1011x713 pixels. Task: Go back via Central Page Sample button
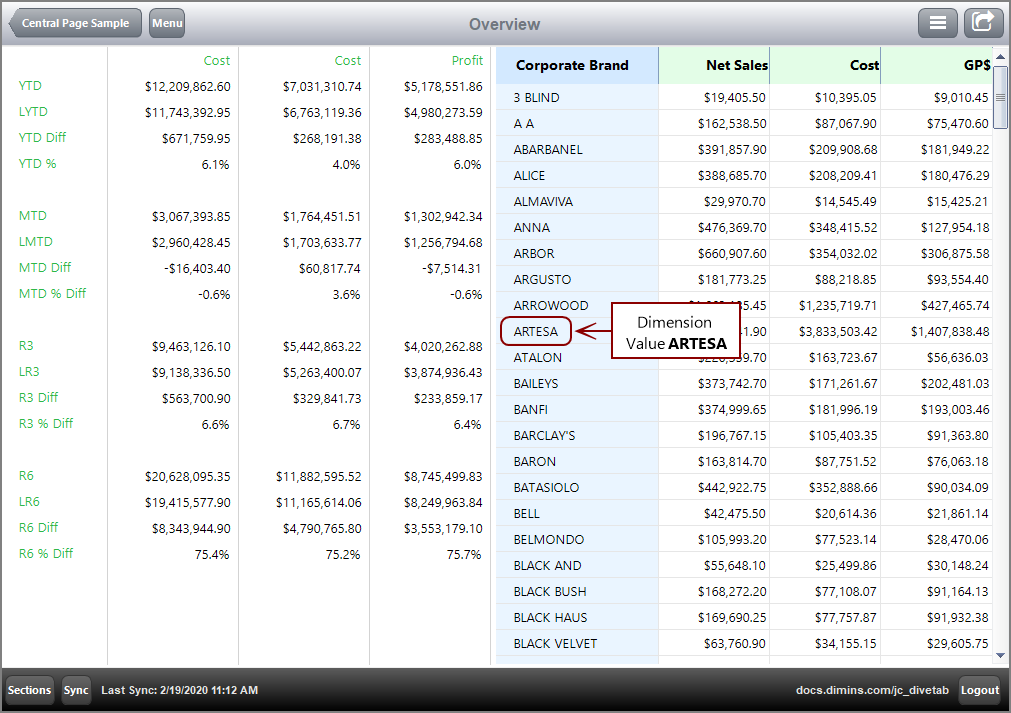click(x=75, y=23)
